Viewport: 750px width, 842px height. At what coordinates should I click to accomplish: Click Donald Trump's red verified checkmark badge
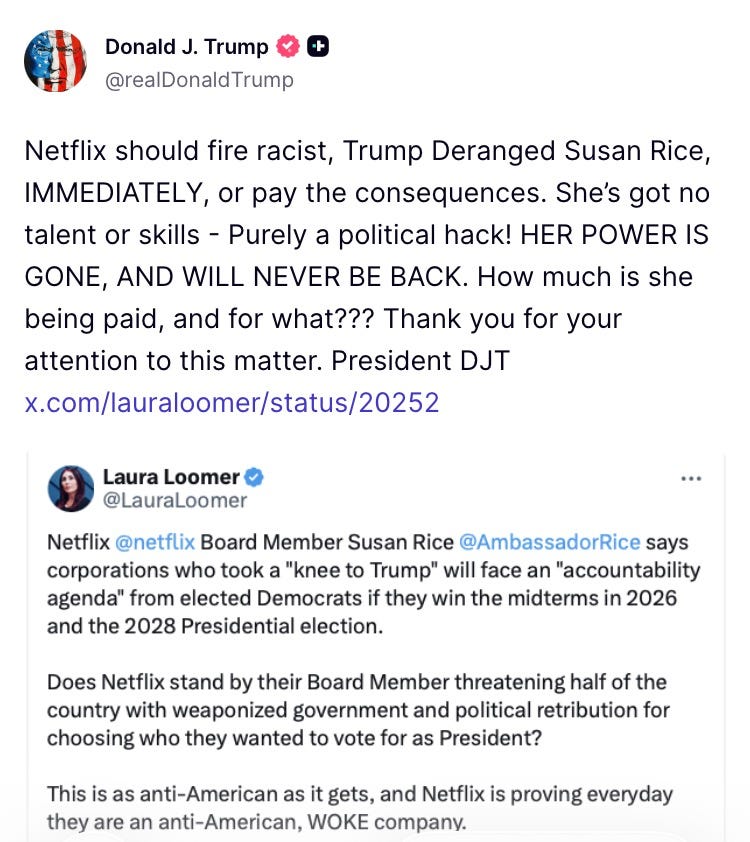[x=287, y=44]
